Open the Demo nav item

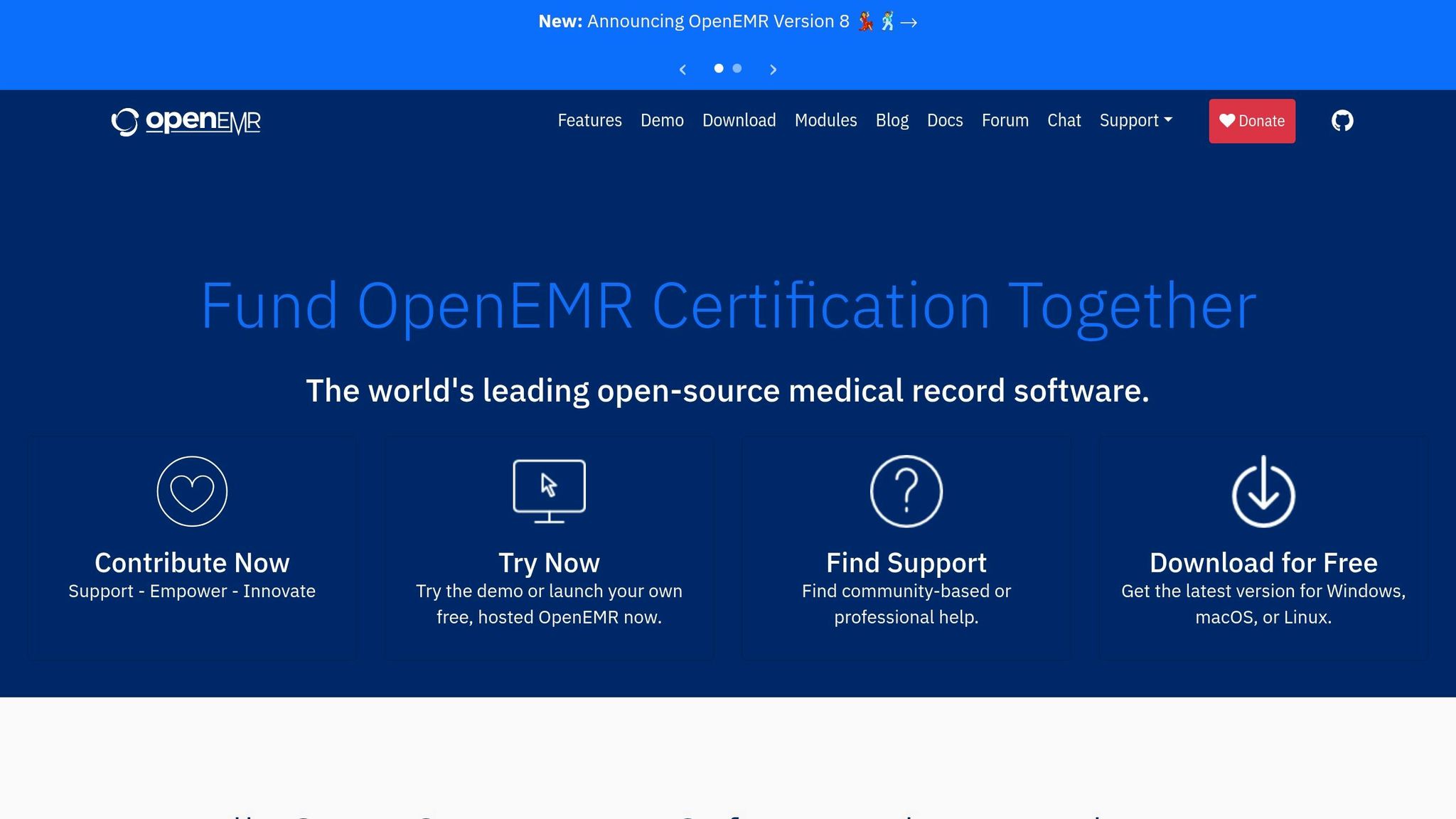[662, 121]
